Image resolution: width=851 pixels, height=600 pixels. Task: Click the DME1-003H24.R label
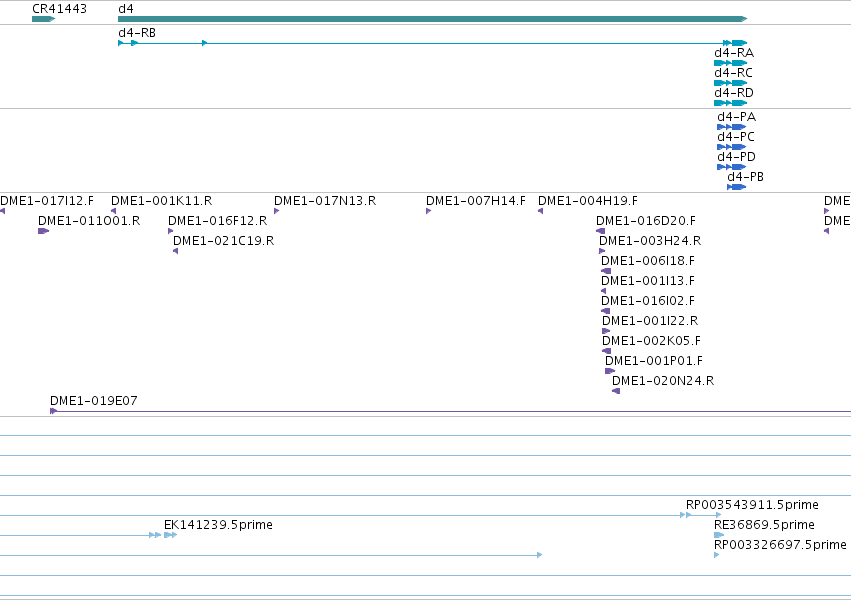650,241
